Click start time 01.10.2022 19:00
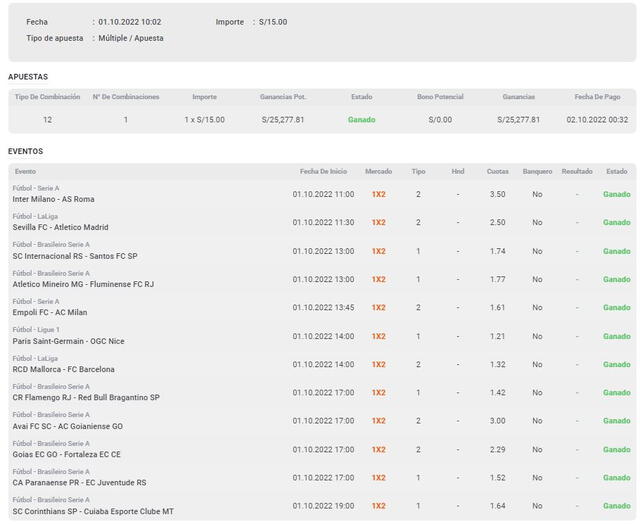 tap(323, 506)
